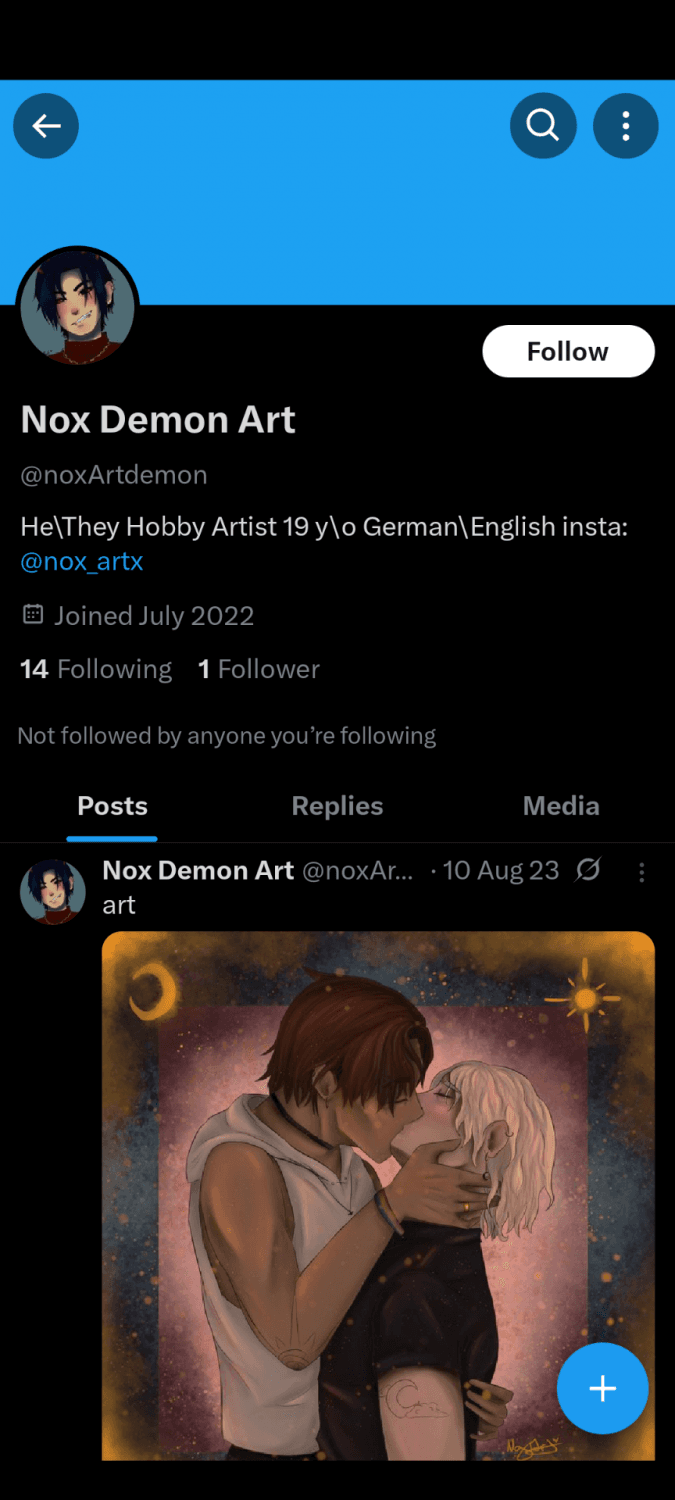Click the Nox Demon Art name in the post

tap(197, 870)
